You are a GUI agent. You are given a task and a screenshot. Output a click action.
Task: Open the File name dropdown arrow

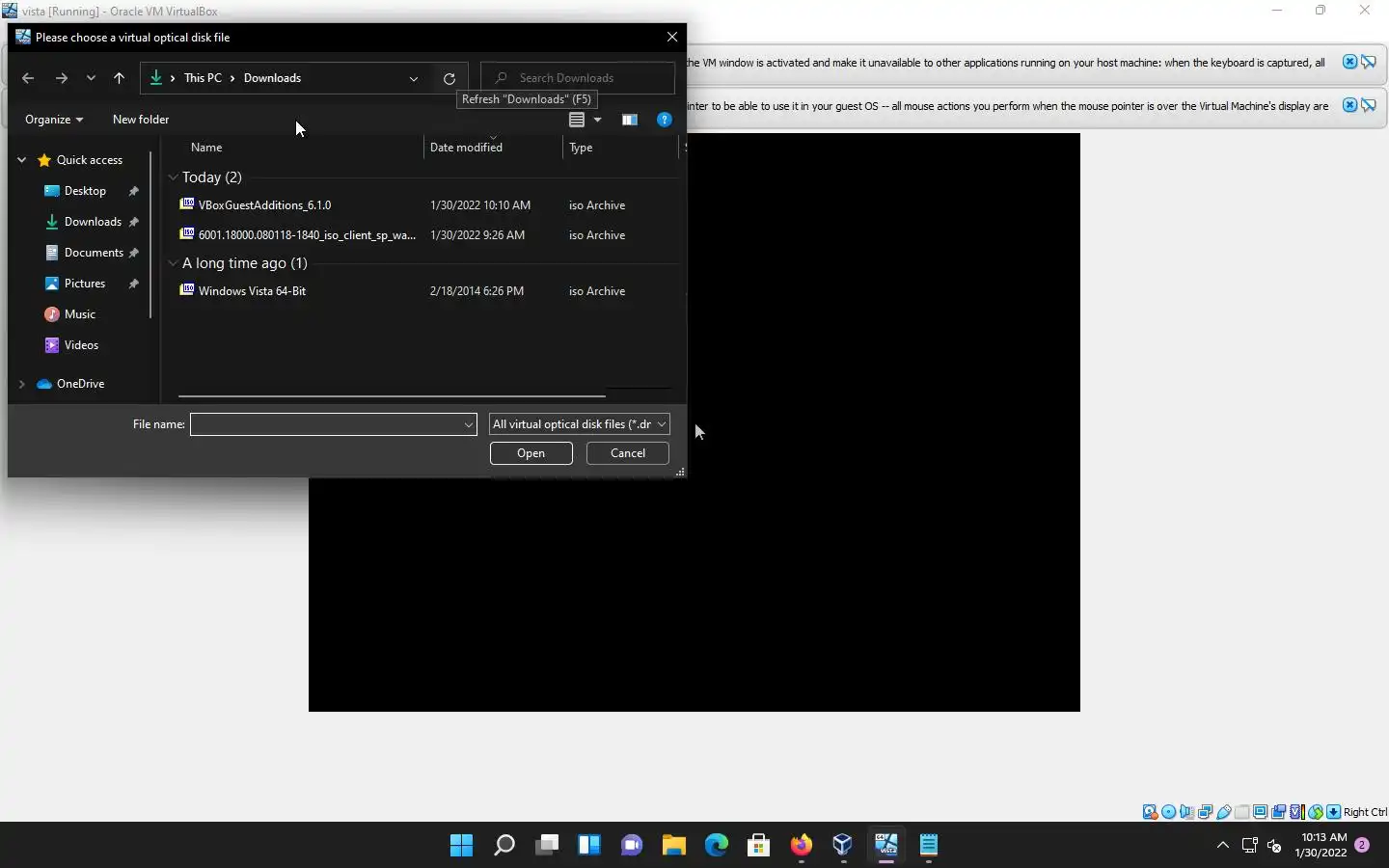[469, 424]
